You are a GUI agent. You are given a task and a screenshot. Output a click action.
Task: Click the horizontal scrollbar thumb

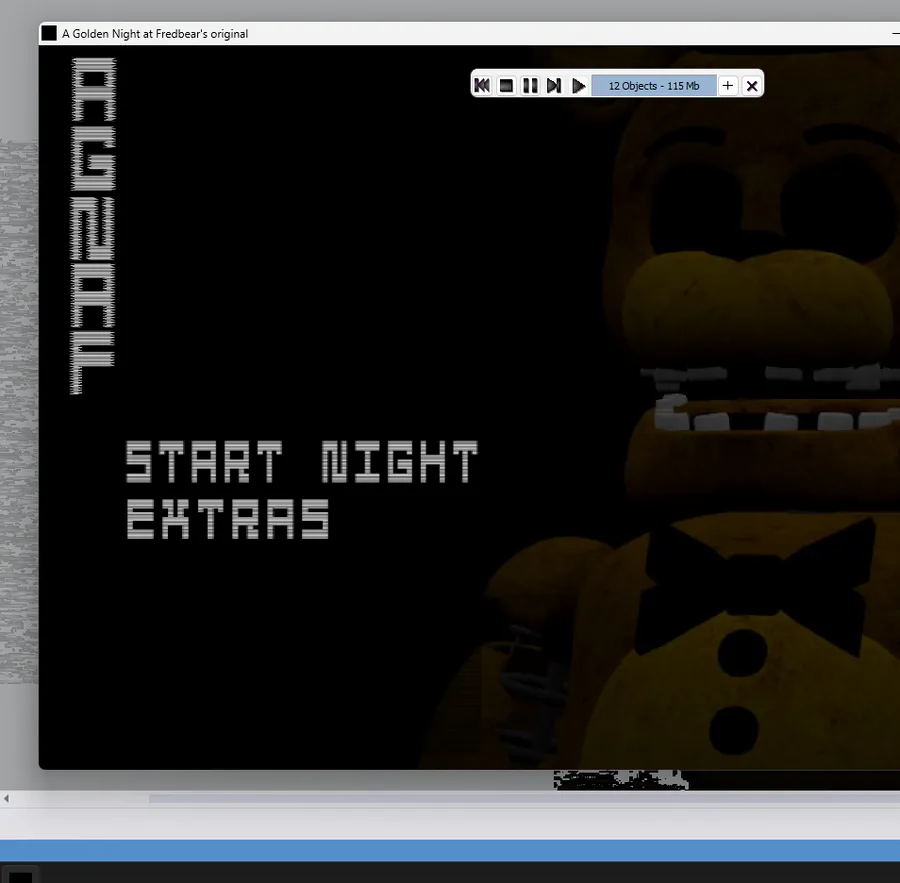(x=524, y=799)
